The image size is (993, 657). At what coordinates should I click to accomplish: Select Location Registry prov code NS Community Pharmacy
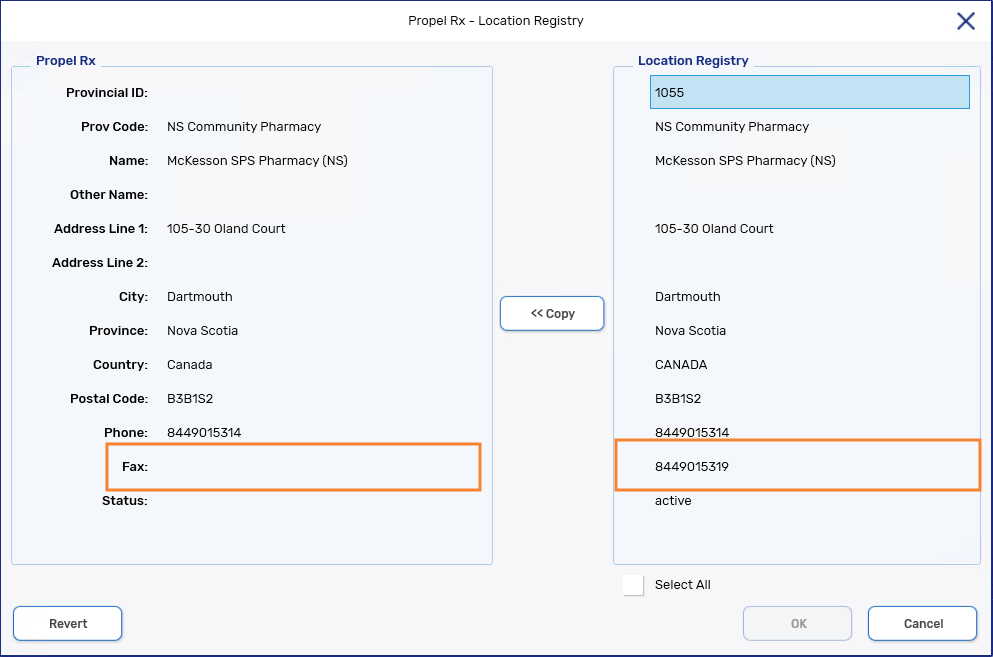(732, 126)
